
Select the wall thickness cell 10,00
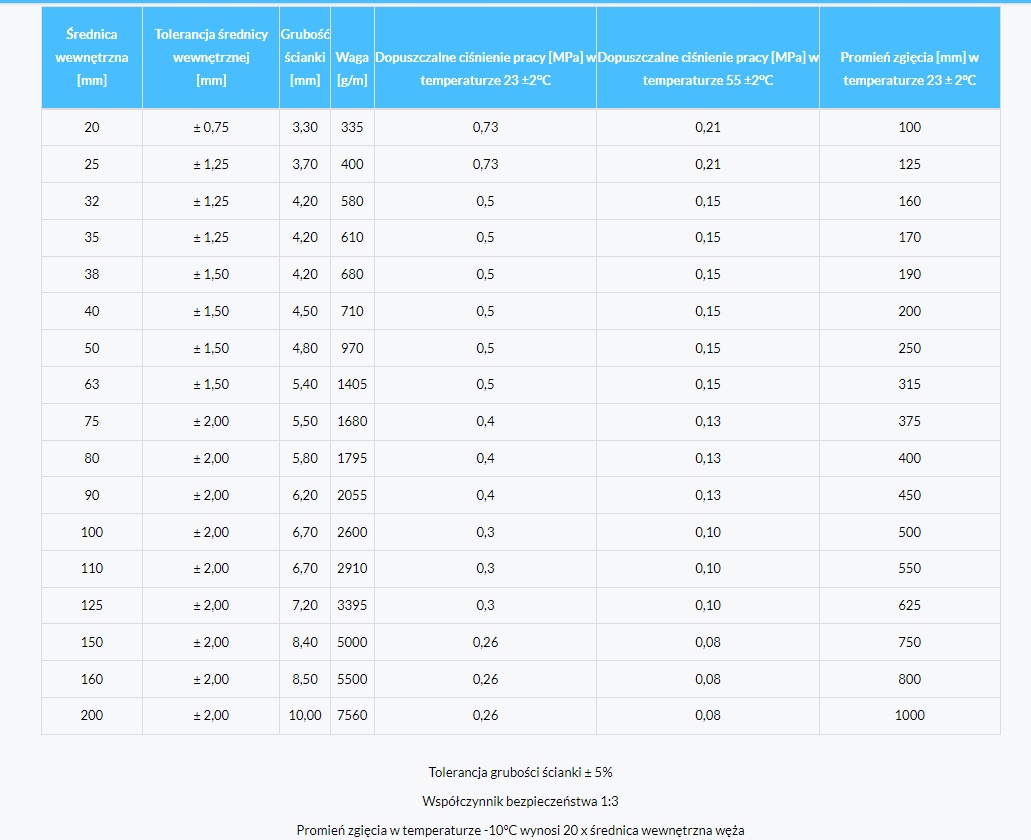pyautogui.click(x=305, y=715)
